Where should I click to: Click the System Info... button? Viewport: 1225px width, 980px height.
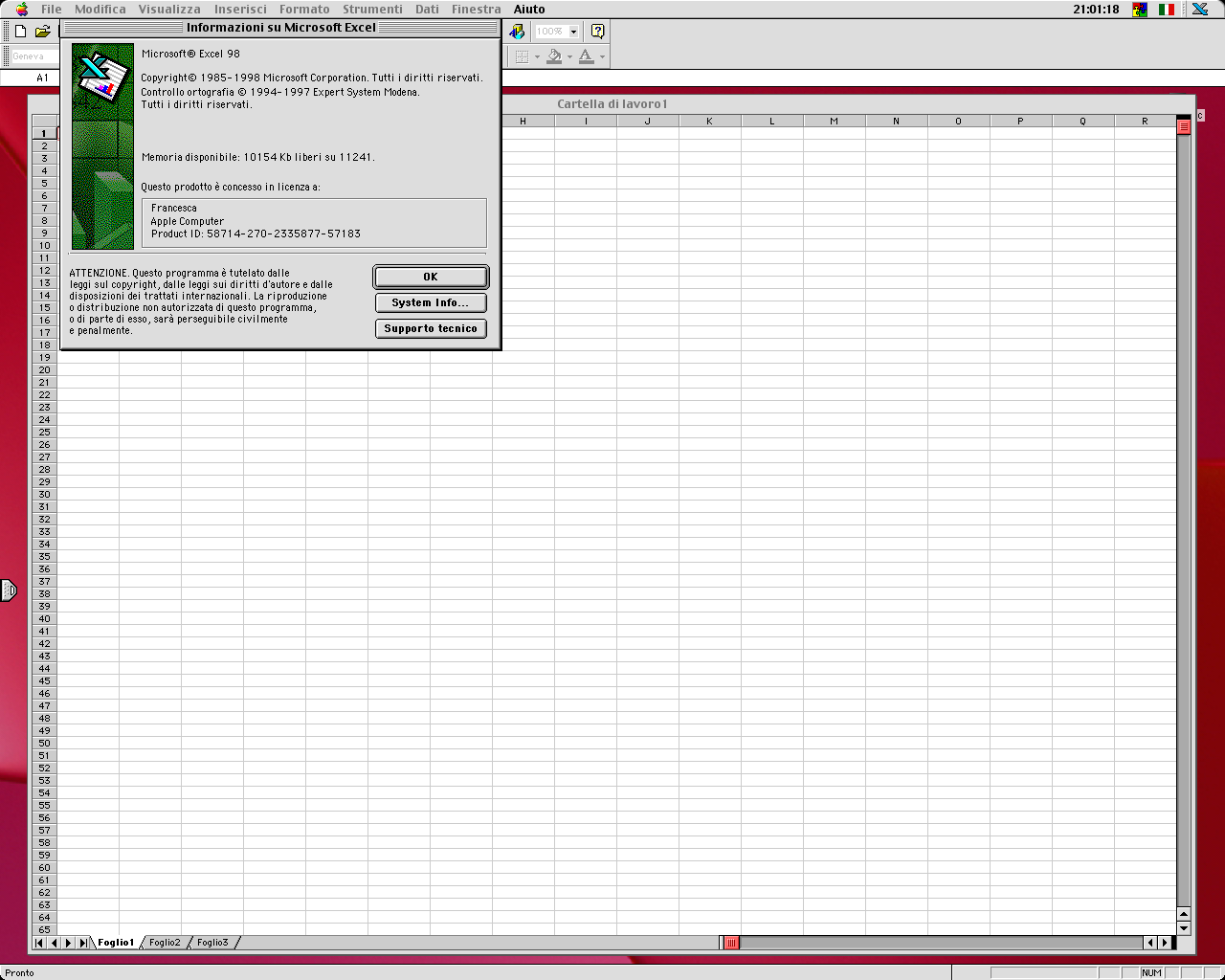click(431, 302)
